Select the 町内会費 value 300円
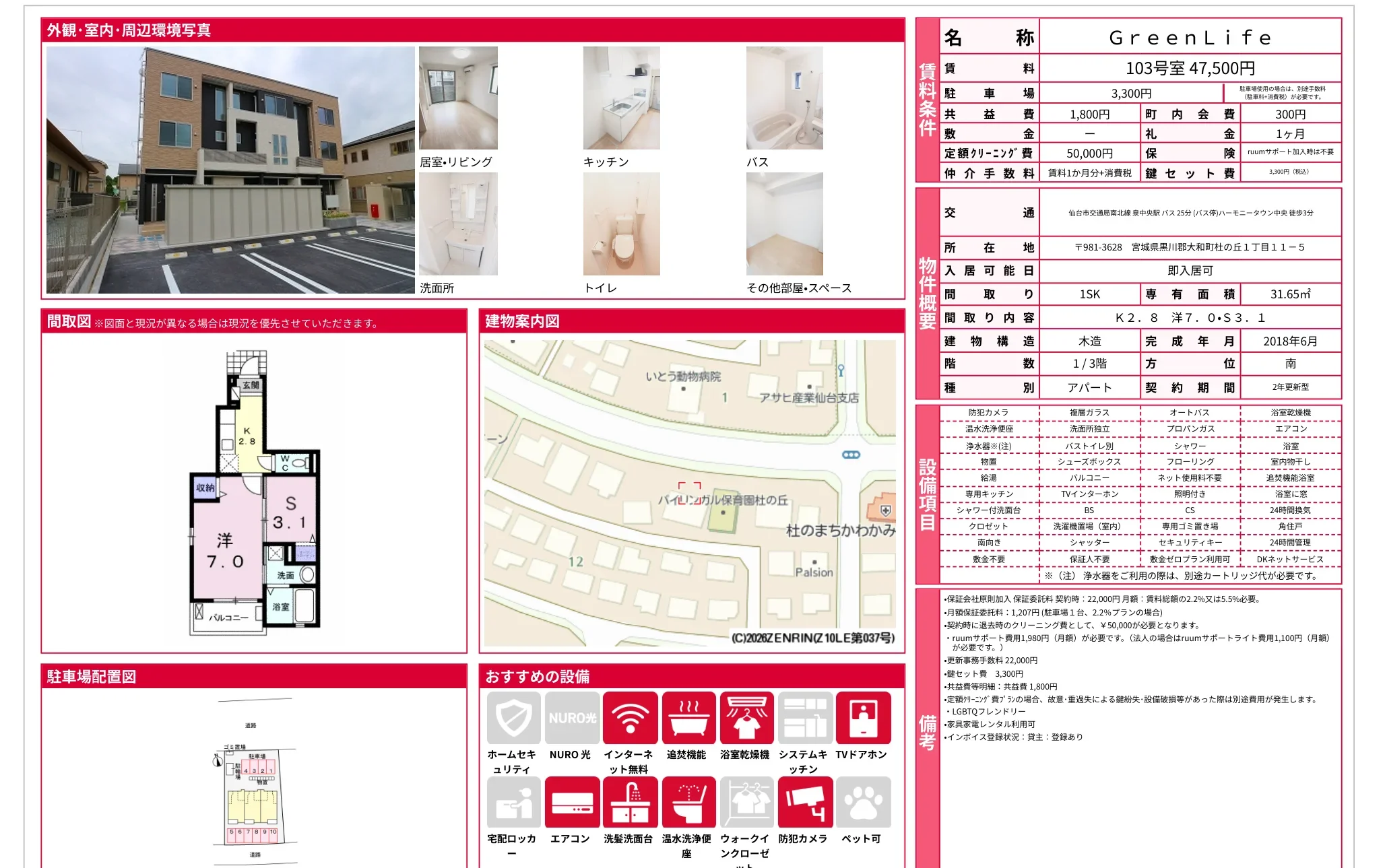The image size is (1385, 868). [1290, 114]
